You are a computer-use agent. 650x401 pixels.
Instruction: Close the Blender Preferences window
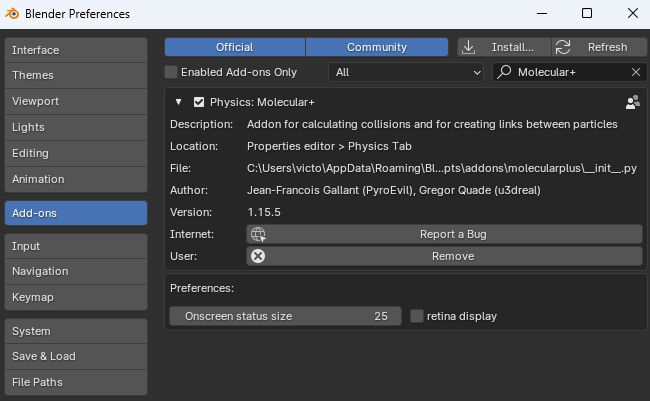[x=633, y=14]
